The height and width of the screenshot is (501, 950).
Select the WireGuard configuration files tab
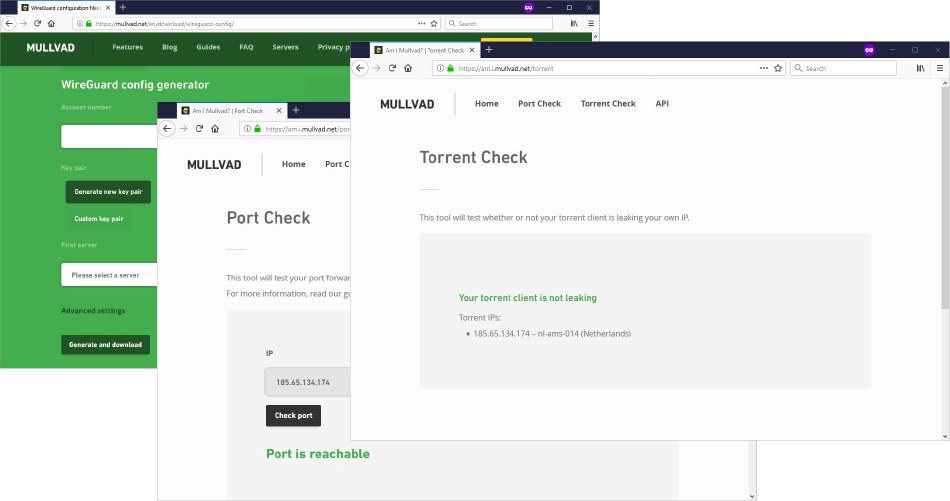[x=66, y=8]
